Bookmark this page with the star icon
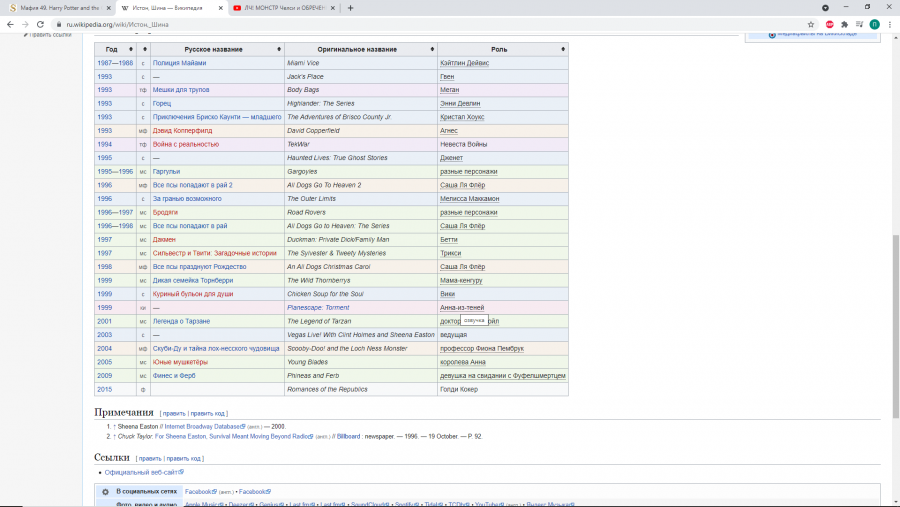Image resolution: width=900 pixels, height=507 pixels. (810, 24)
